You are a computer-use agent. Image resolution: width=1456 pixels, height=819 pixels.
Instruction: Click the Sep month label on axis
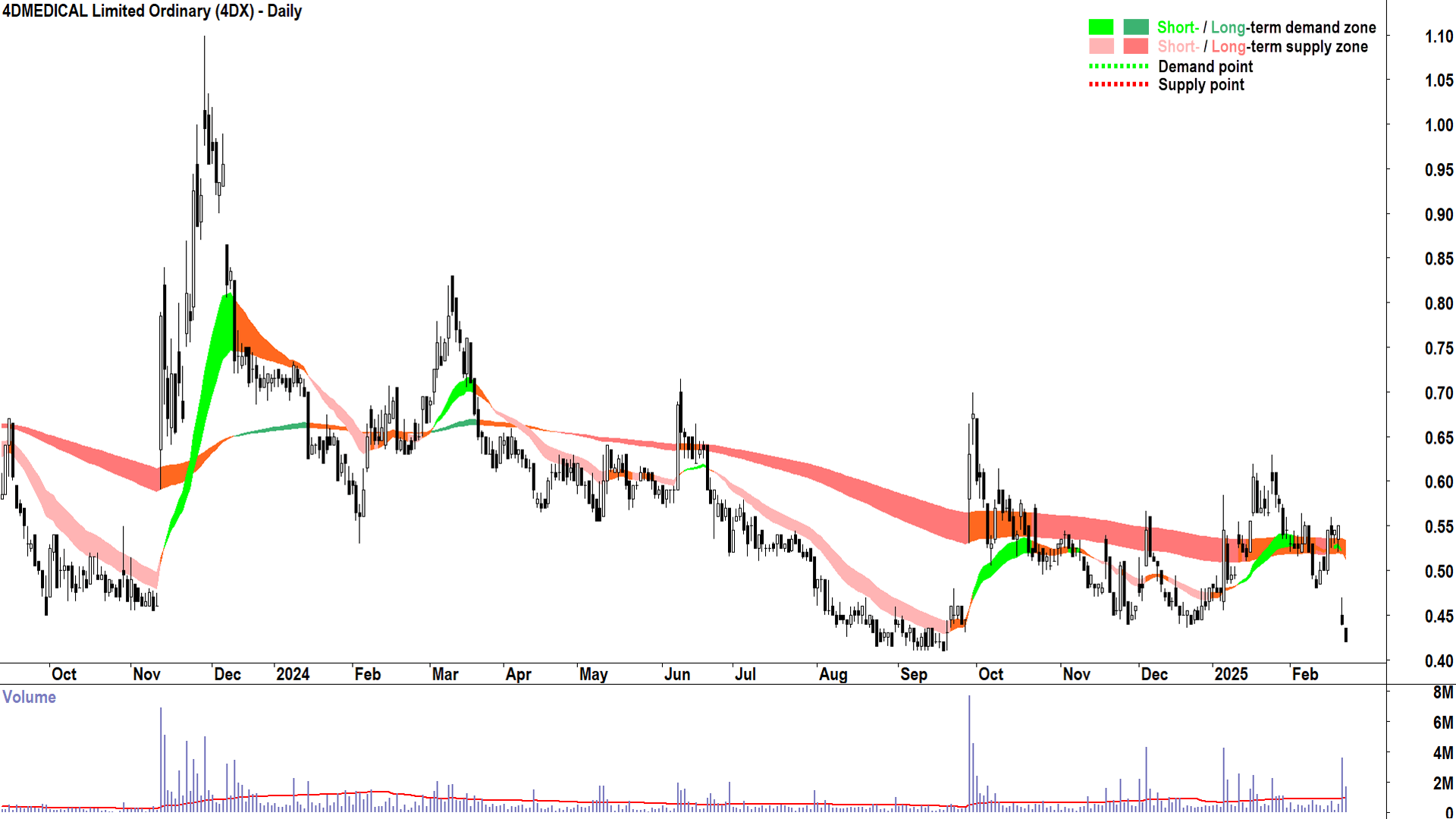click(914, 674)
